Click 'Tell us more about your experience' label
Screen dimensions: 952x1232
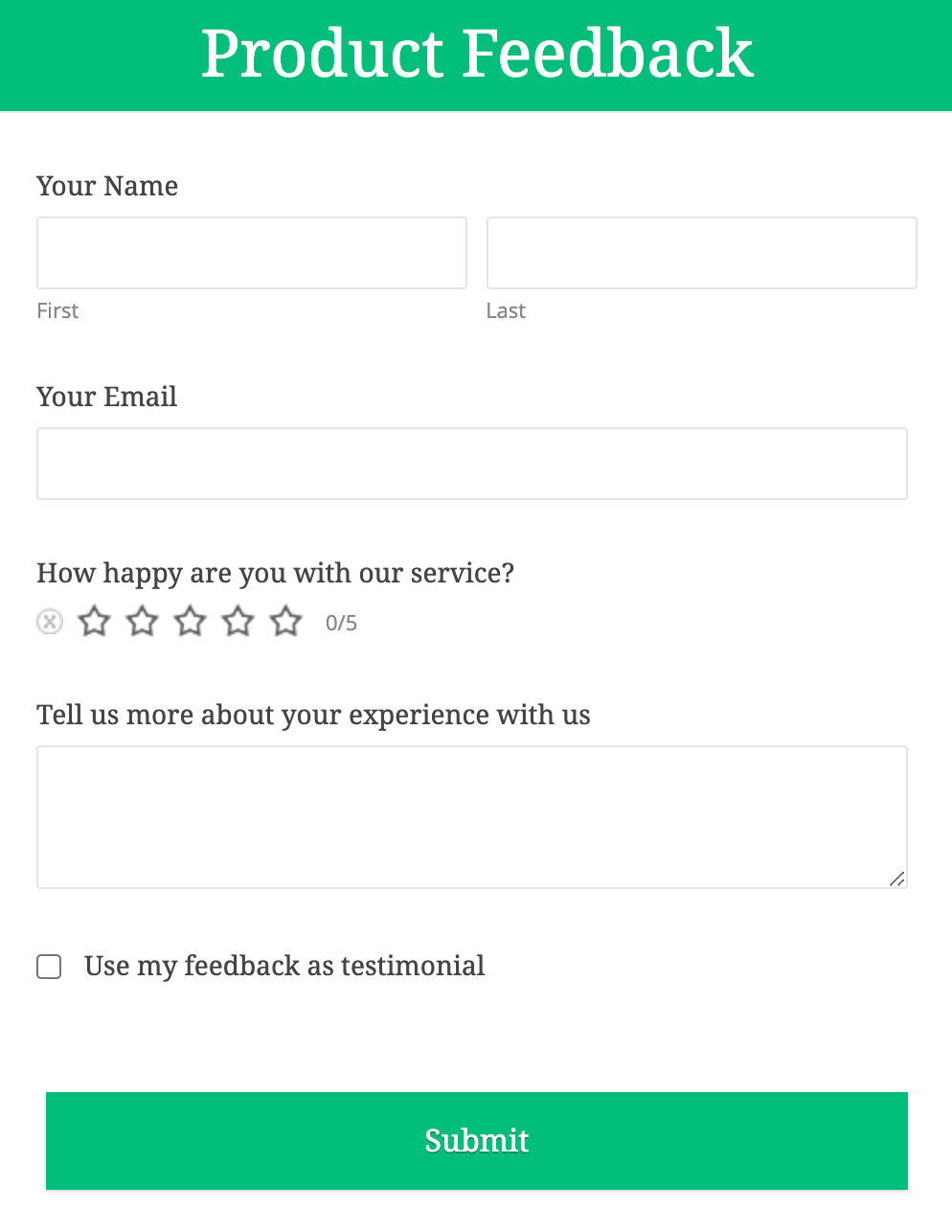[313, 715]
